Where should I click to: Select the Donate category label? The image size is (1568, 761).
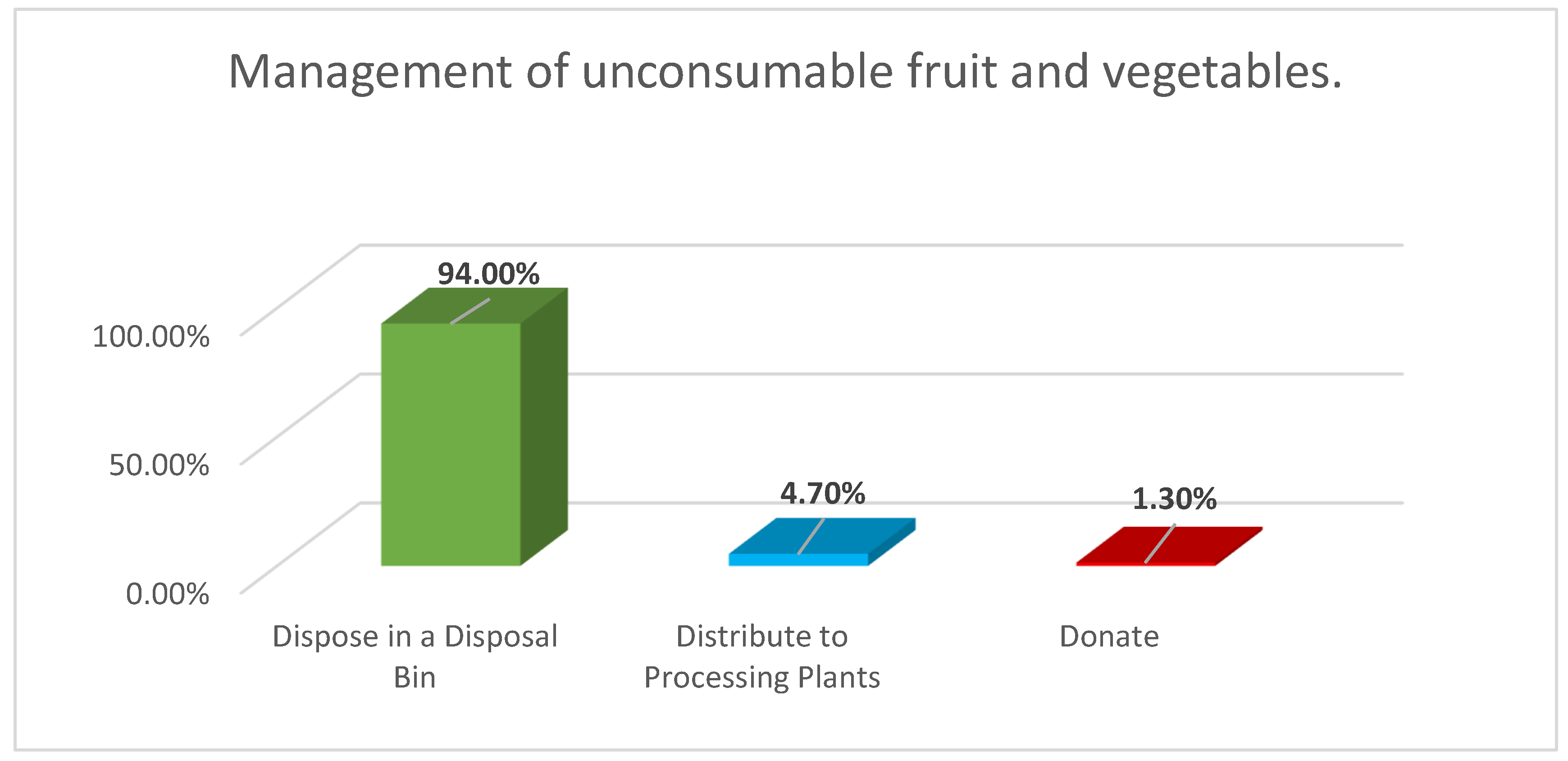pyautogui.click(x=1109, y=637)
